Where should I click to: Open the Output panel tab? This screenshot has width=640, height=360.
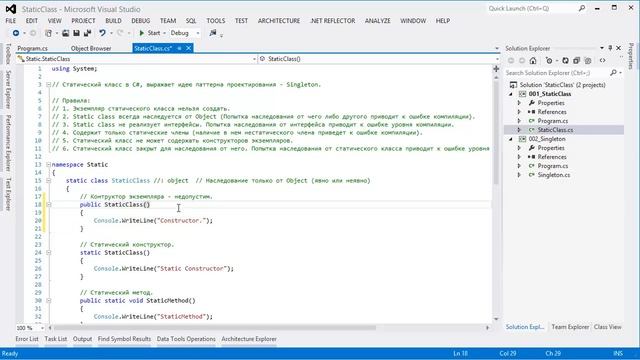(82, 339)
